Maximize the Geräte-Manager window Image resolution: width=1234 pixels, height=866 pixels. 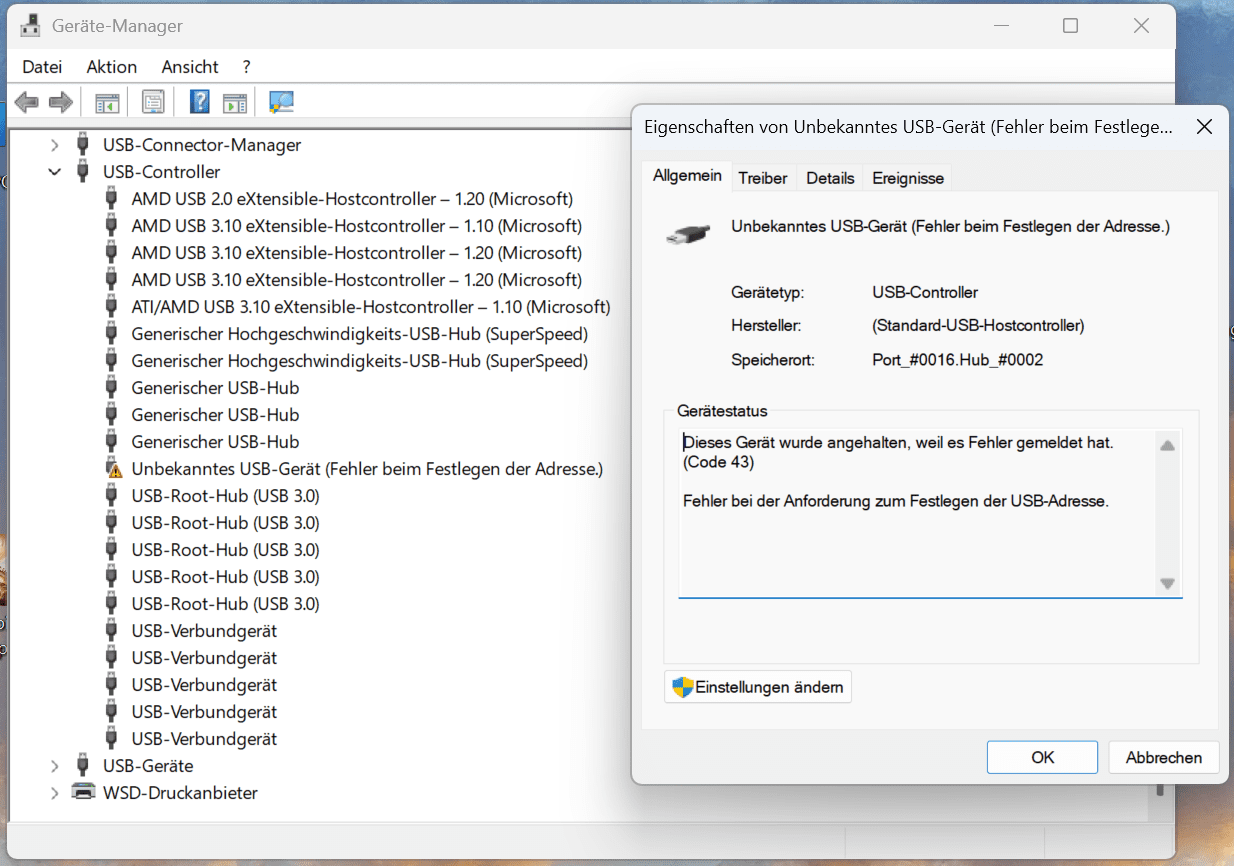(1070, 26)
